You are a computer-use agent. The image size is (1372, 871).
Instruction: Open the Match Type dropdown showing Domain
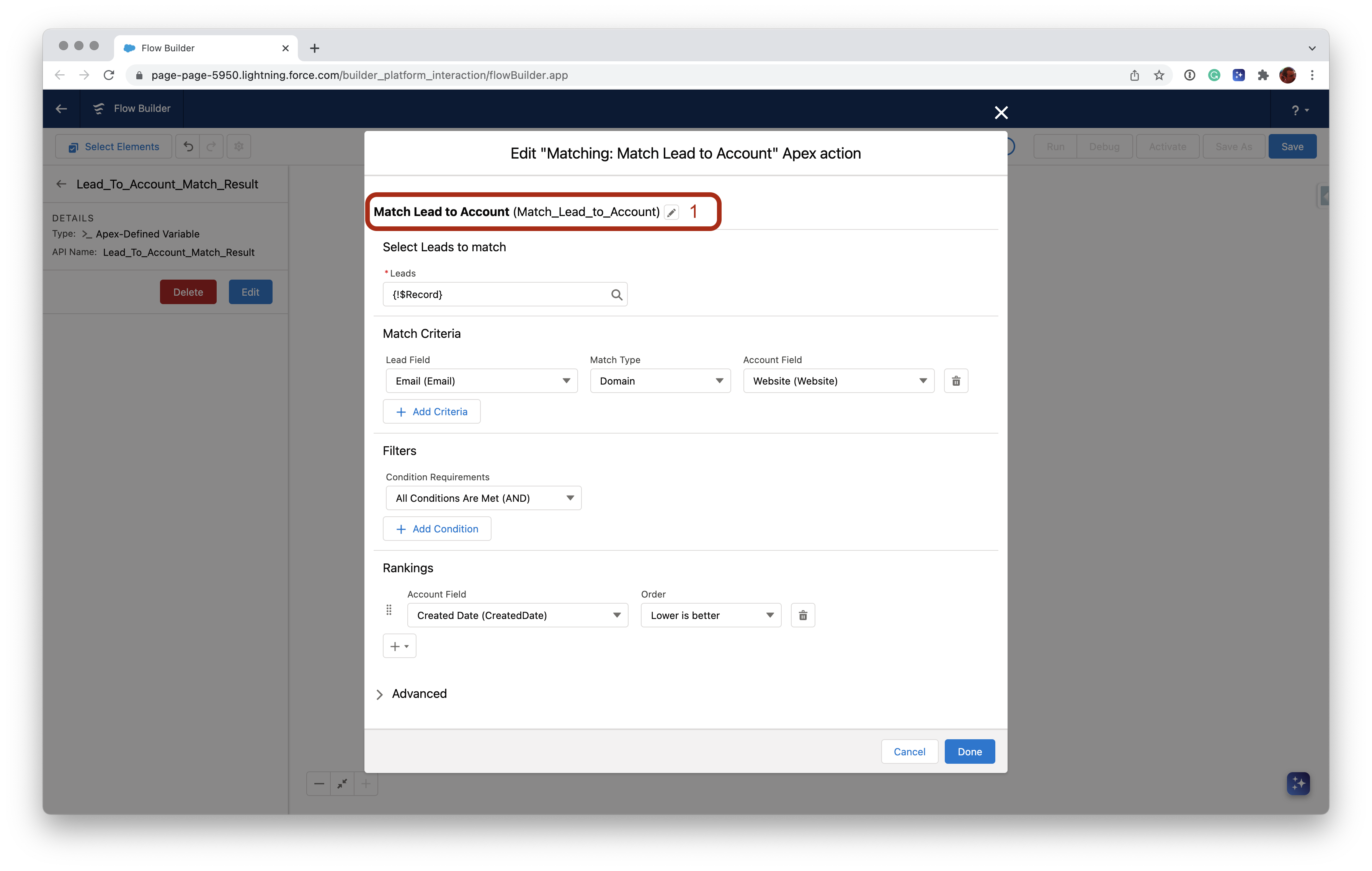coord(660,381)
